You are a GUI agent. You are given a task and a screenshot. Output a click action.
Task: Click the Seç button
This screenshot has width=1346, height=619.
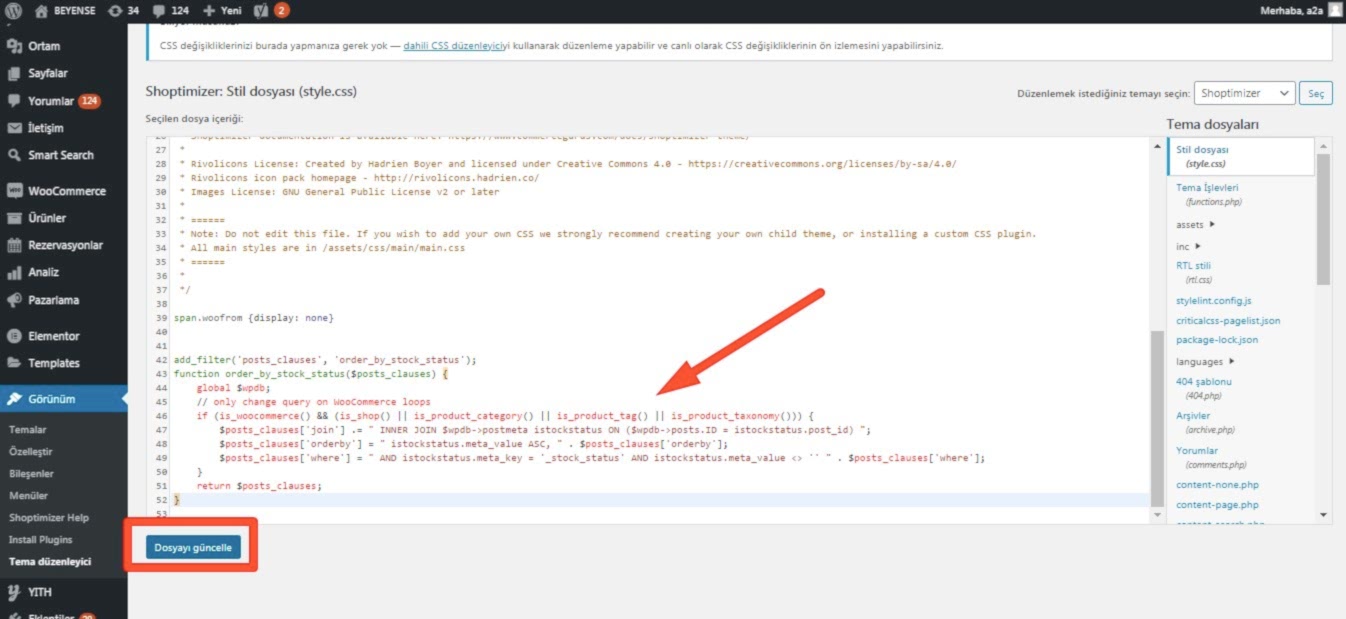(1316, 94)
